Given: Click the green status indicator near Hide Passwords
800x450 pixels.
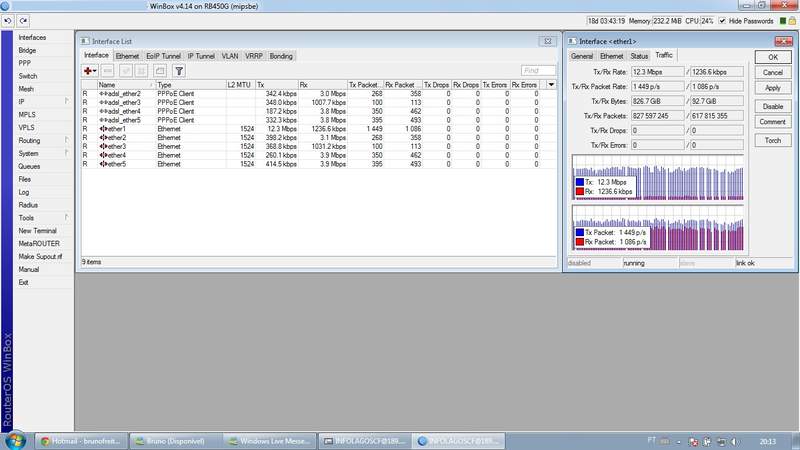Looking at the screenshot, I should tap(783, 21).
